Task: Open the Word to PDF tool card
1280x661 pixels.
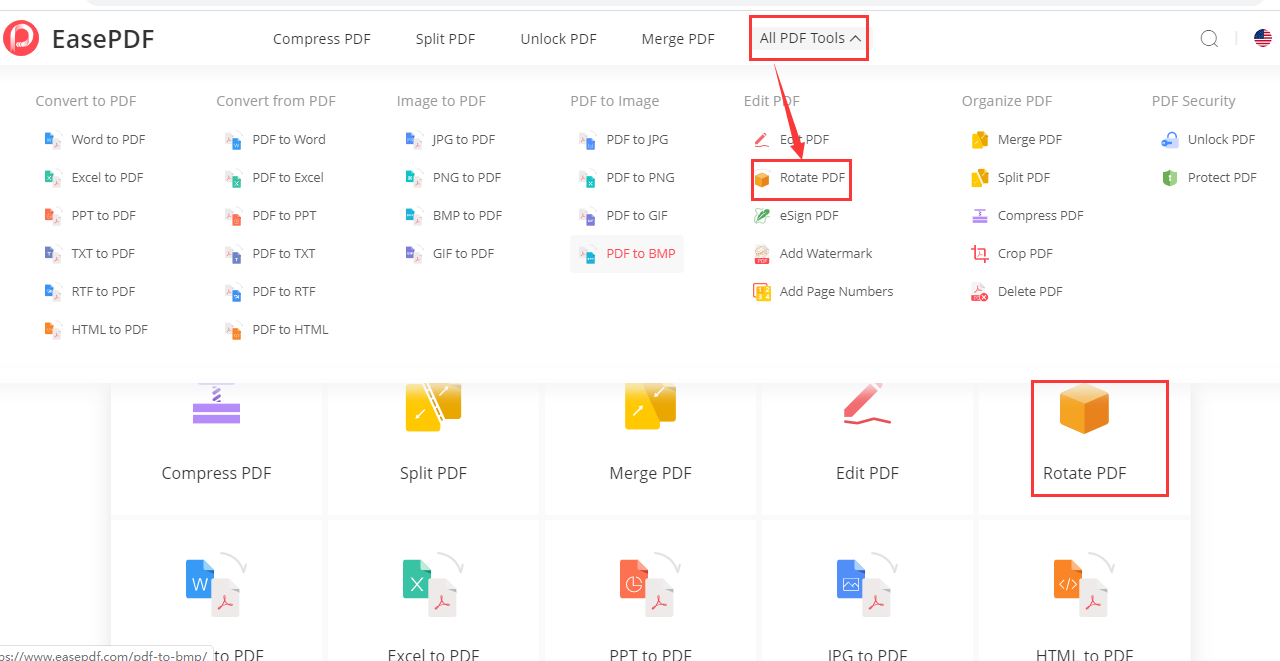Action: [216, 590]
